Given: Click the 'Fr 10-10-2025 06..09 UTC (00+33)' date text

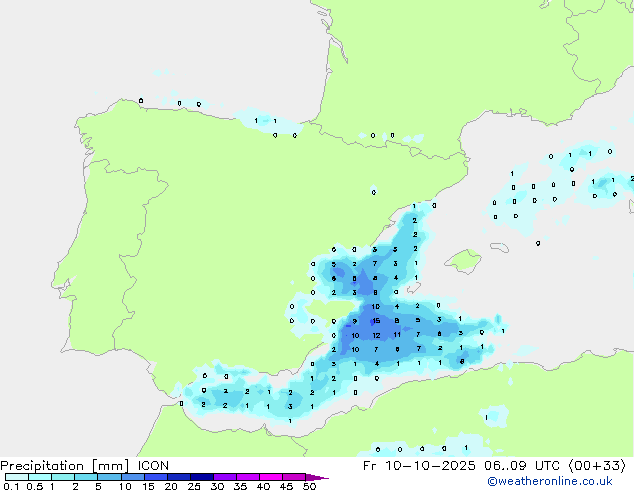Looking at the screenshot, I should point(495,466).
